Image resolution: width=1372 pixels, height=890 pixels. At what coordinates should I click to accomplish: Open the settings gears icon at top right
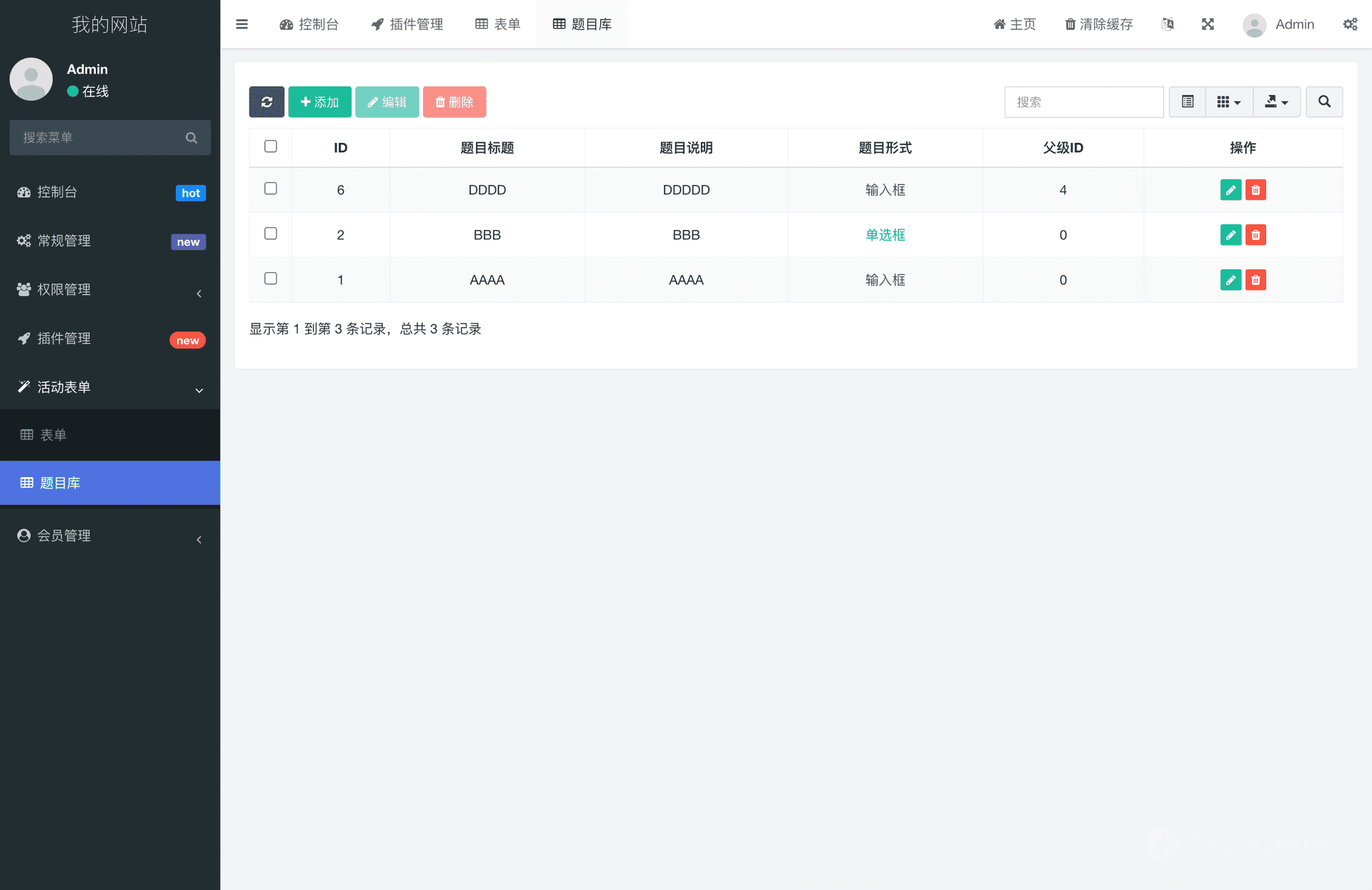[1350, 24]
